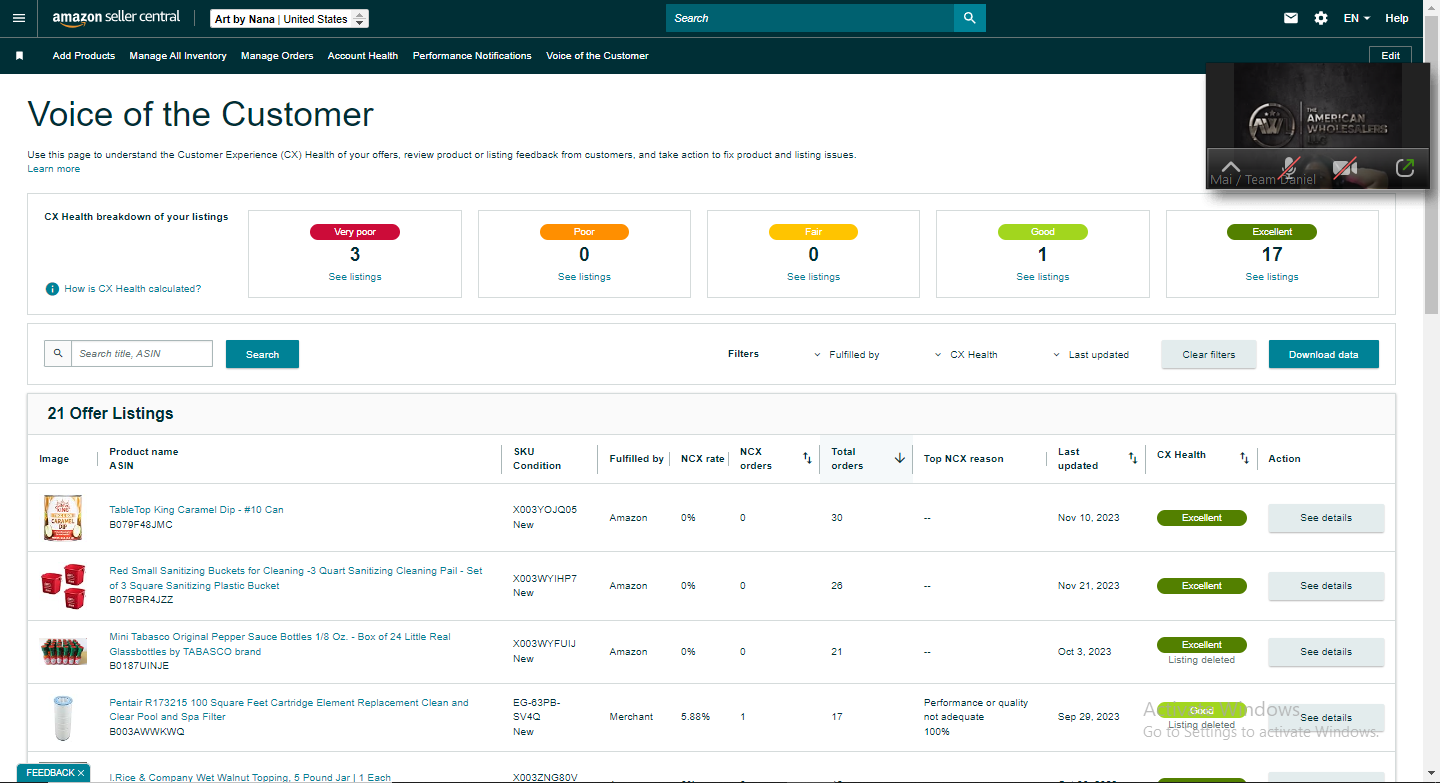Open Red Small Sanitizing Buckets product link
Screen dimensions: 1440x783
tap(296, 578)
